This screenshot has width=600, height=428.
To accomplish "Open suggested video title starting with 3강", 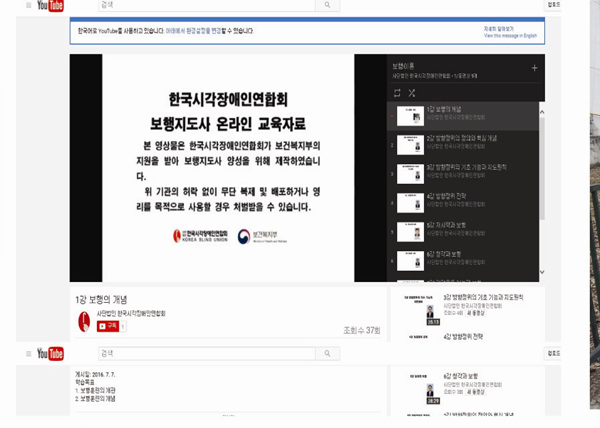I will point(483,297).
